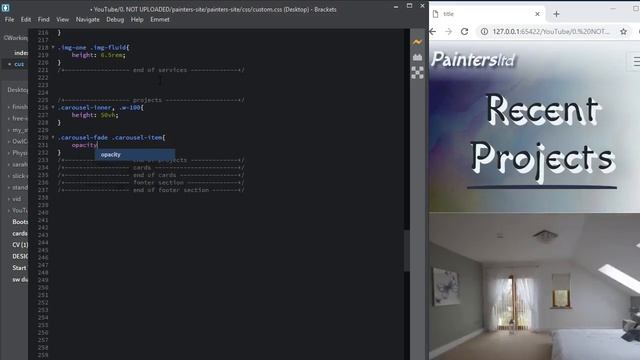The height and width of the screenshot is (360, 640).
Task: Click 'height: 6.5rem;' on line 219
Action: pos(99,55)
